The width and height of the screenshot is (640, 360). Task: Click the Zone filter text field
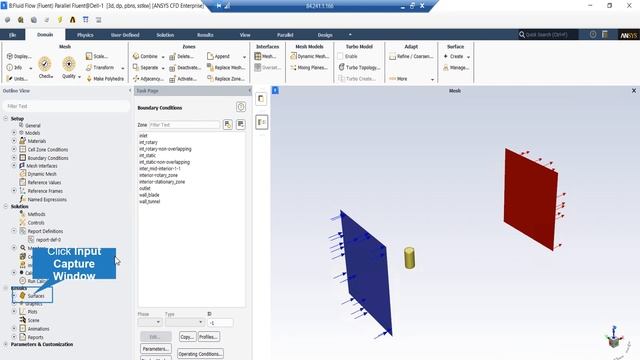[184, 124]
